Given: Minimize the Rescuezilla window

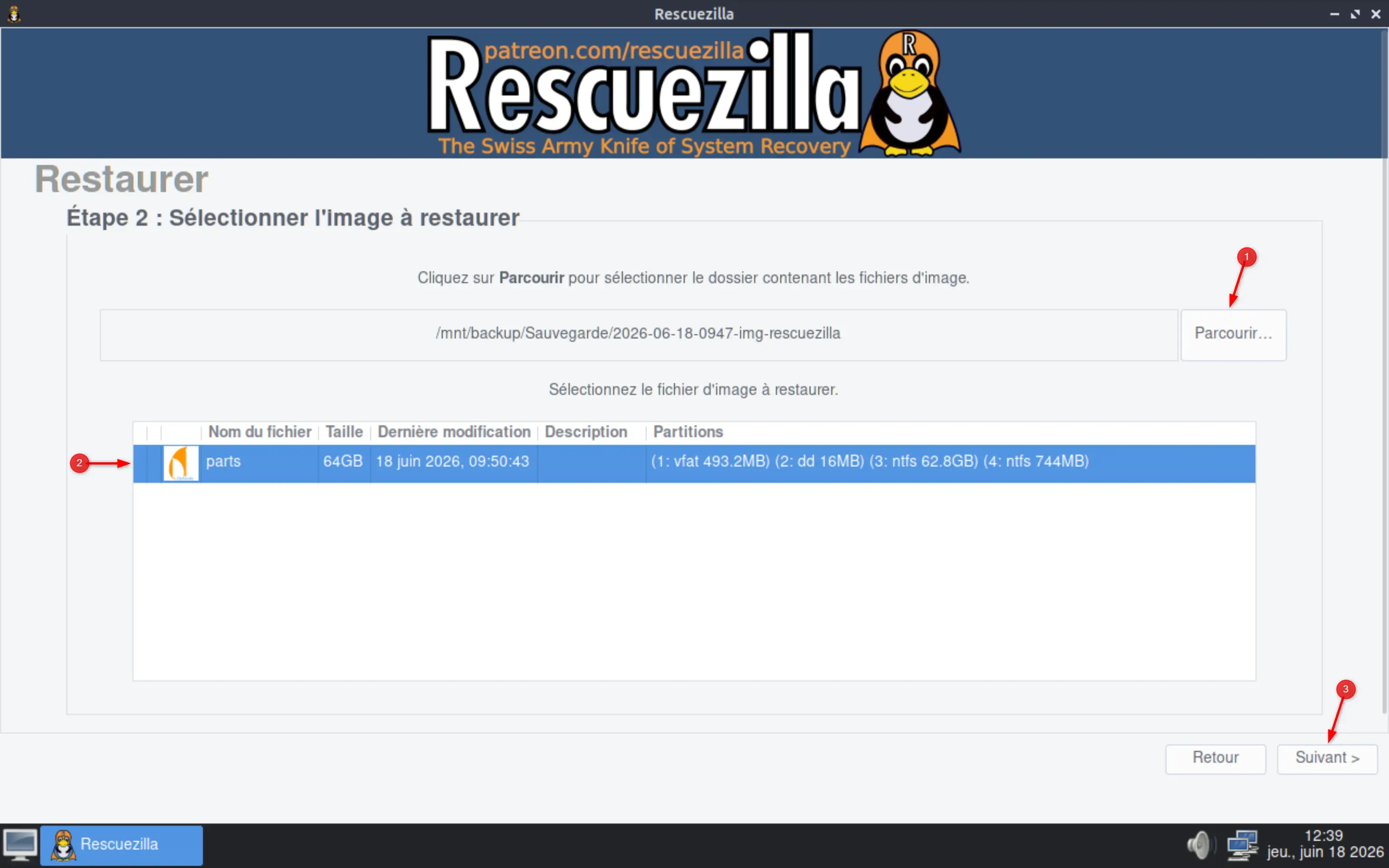Looking at the screenshot, I should click(1334, 14).
